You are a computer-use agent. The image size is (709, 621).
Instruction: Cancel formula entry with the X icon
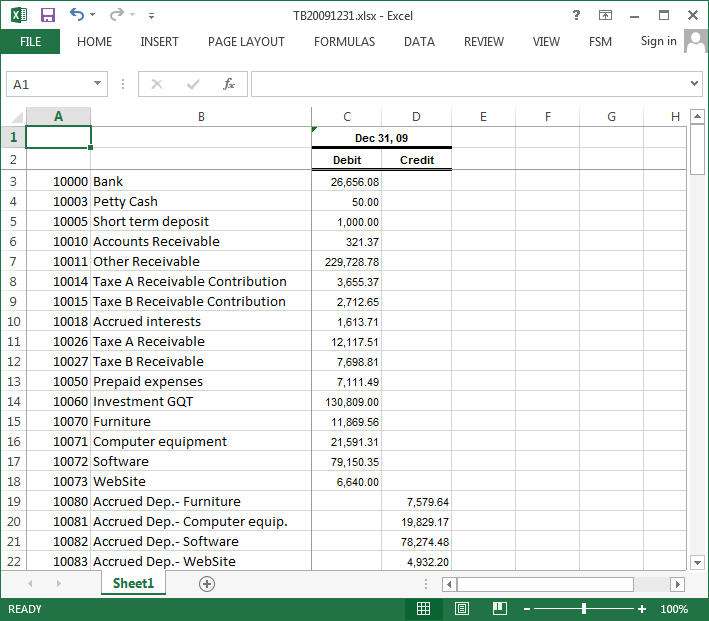[156, 84]
